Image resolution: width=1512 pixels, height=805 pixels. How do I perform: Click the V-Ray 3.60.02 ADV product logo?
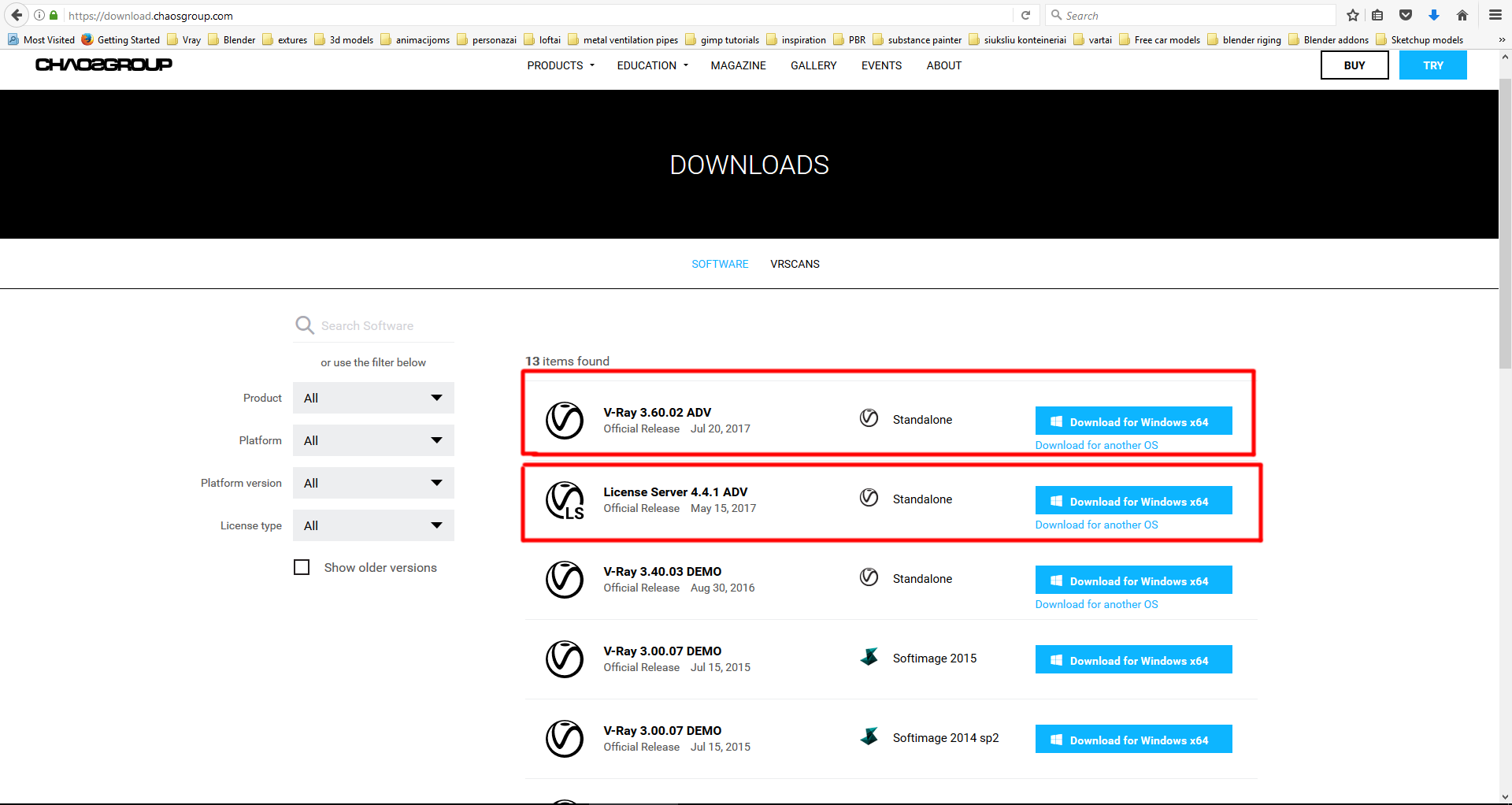pyautogui.click(x=565, y=421)
